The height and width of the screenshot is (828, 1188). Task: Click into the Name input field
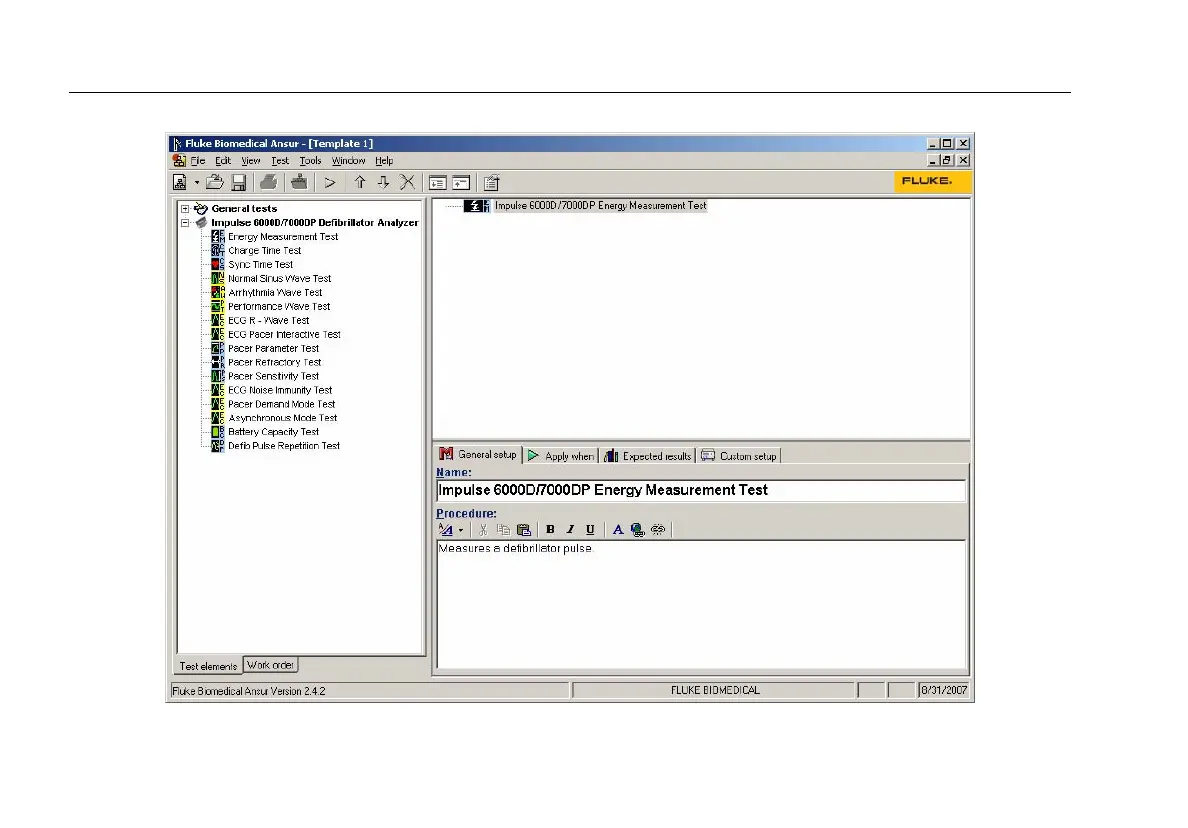701,490
